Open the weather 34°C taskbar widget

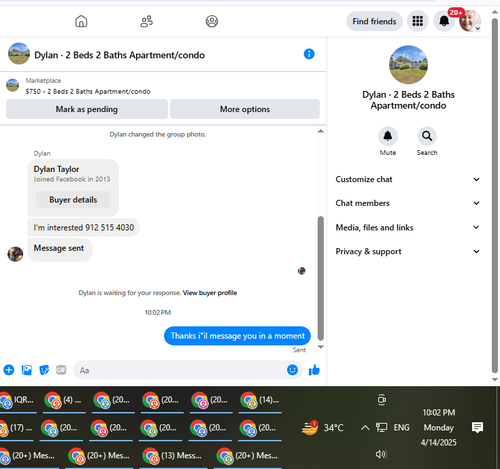(322, 428)
